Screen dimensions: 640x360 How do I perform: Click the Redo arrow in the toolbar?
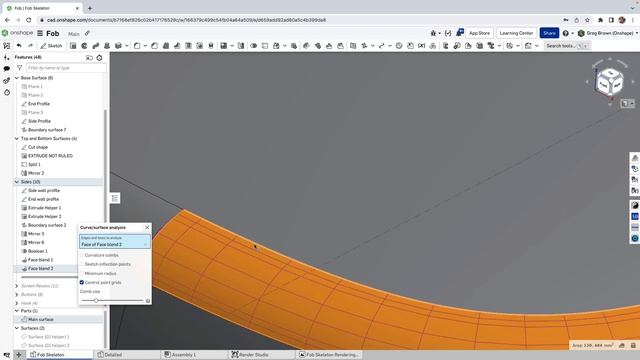[x=30, y=46]
